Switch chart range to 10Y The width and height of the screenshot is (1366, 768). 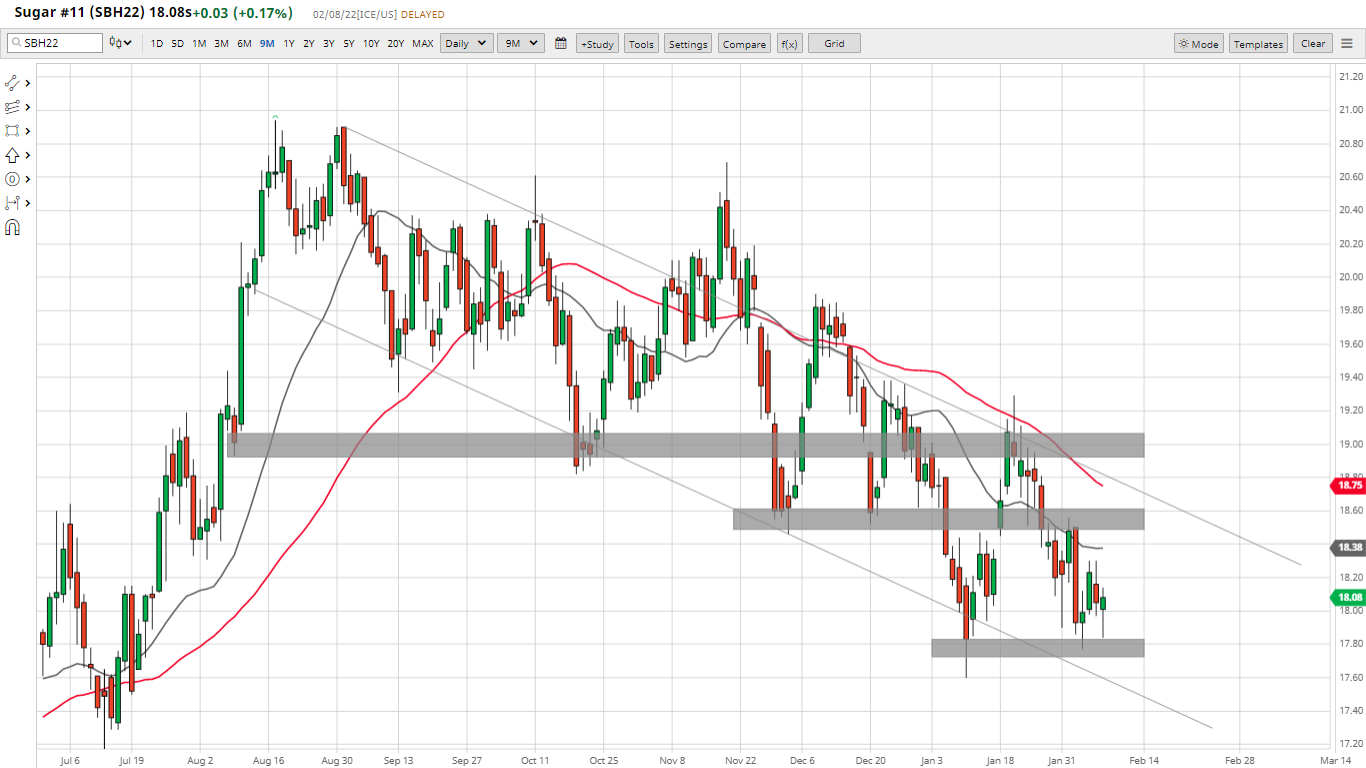click(371, 43)
